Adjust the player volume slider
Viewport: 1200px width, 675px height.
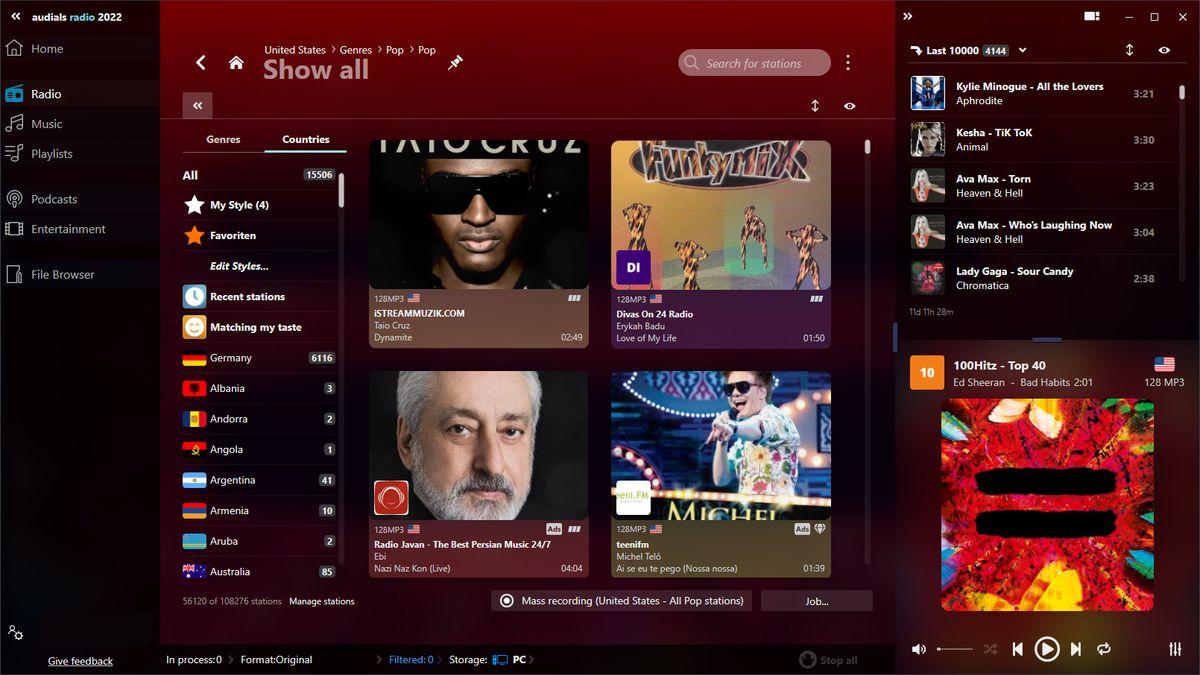tap(955, 649)
